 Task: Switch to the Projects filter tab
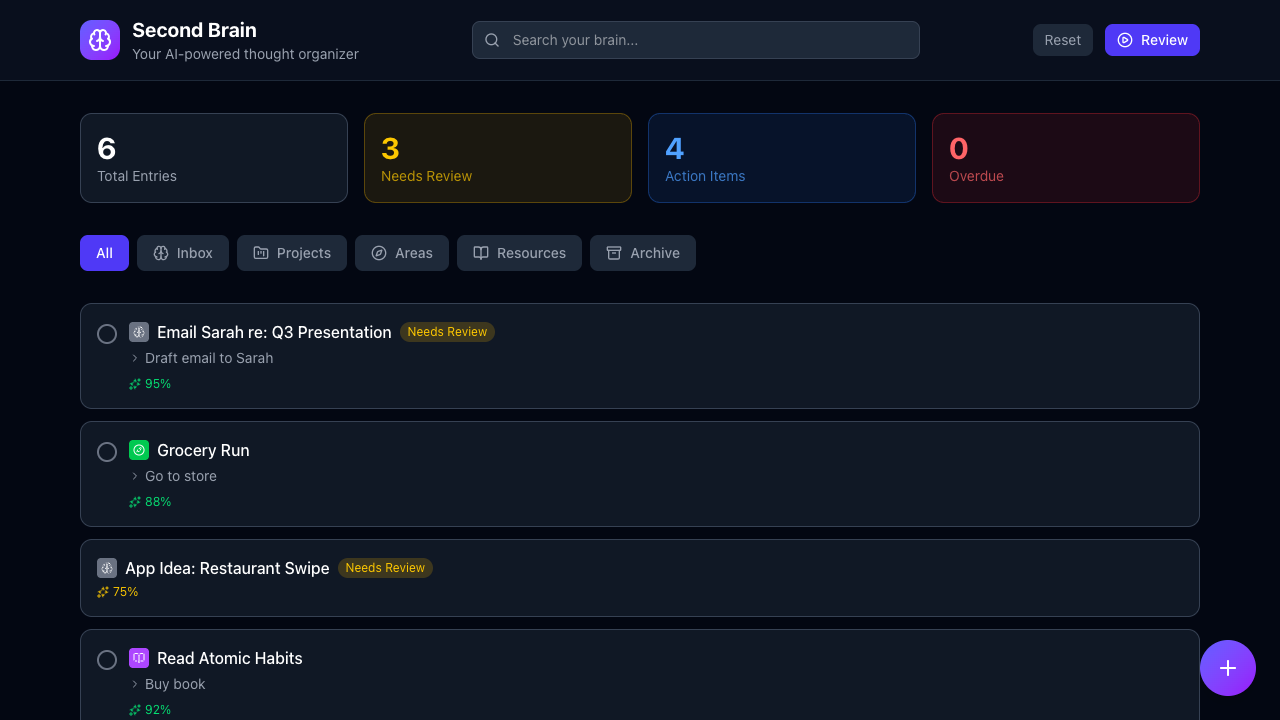coord(291,253)
